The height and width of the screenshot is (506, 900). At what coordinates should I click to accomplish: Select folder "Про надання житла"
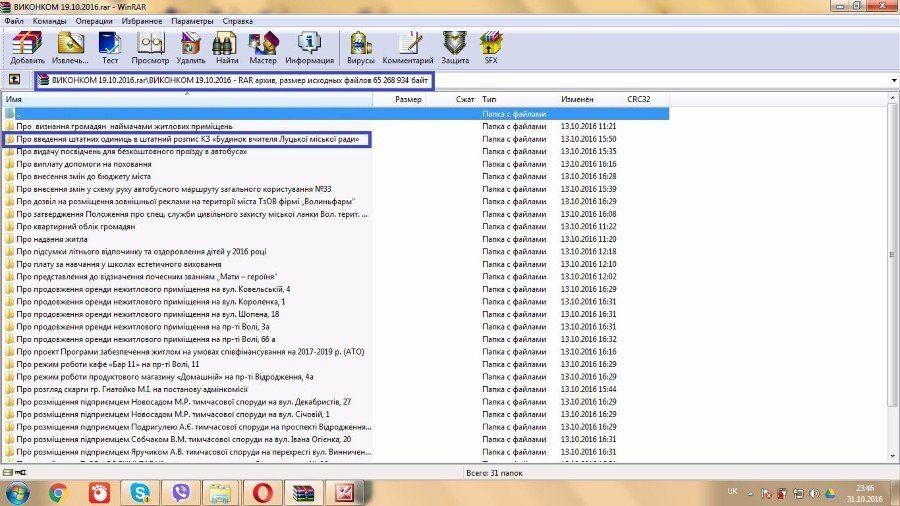[53, 239]
